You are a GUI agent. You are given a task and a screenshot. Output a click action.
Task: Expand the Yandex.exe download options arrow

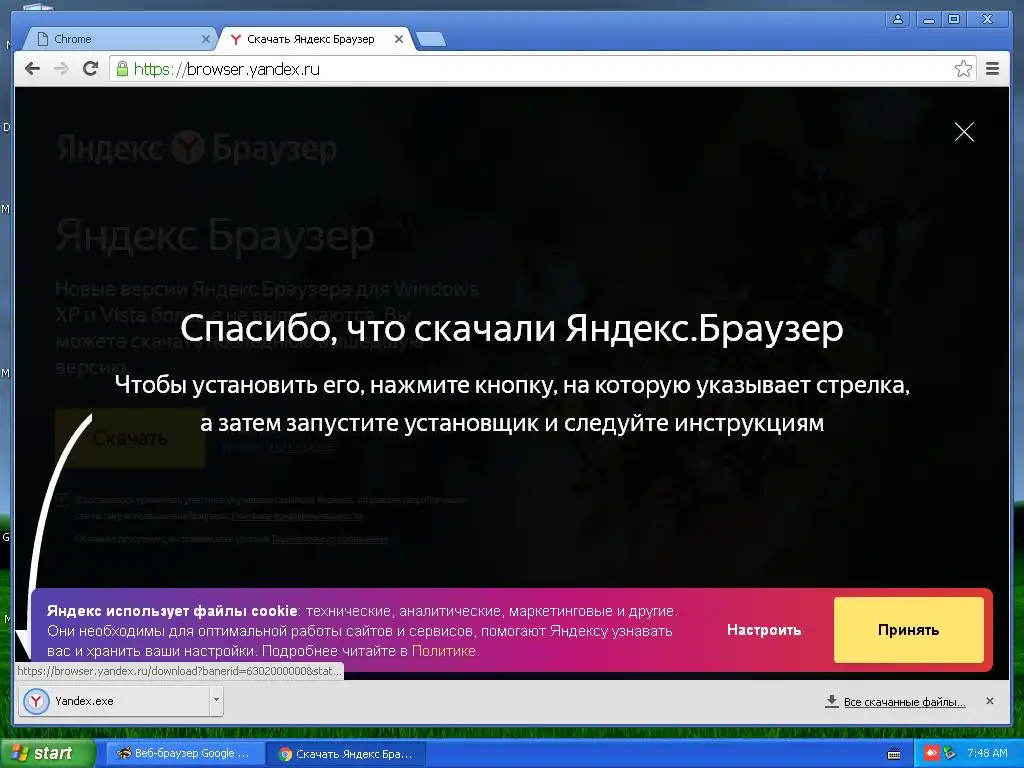coord(216,701)
